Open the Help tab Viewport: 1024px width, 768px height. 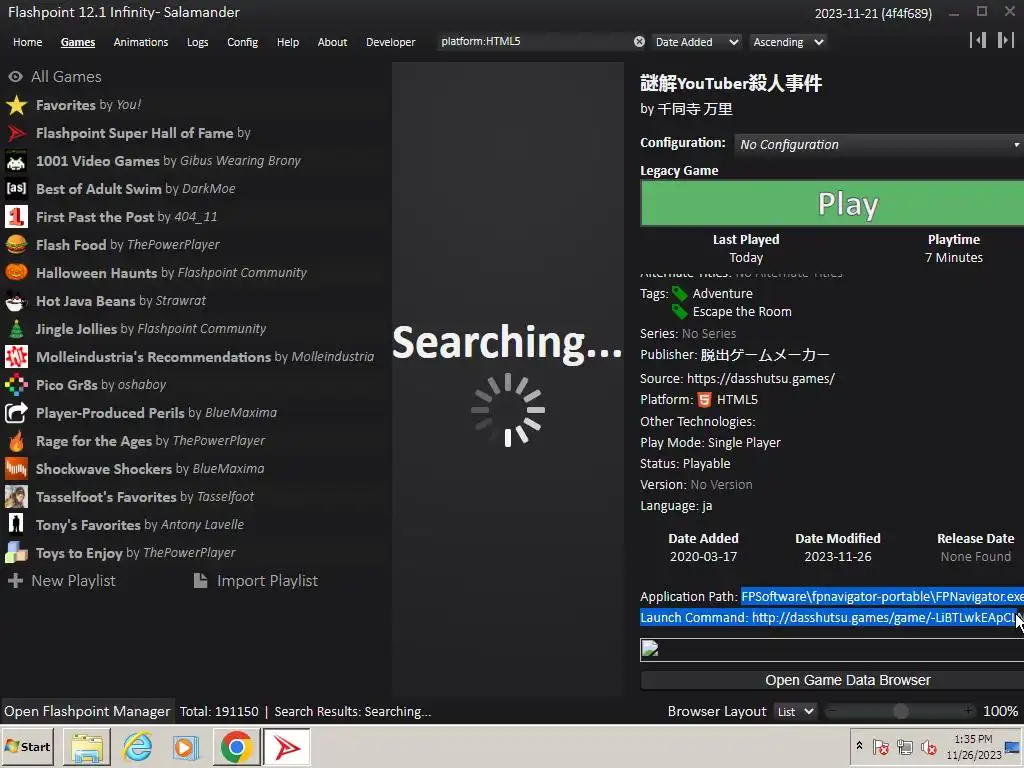click(x=287, y=42)
